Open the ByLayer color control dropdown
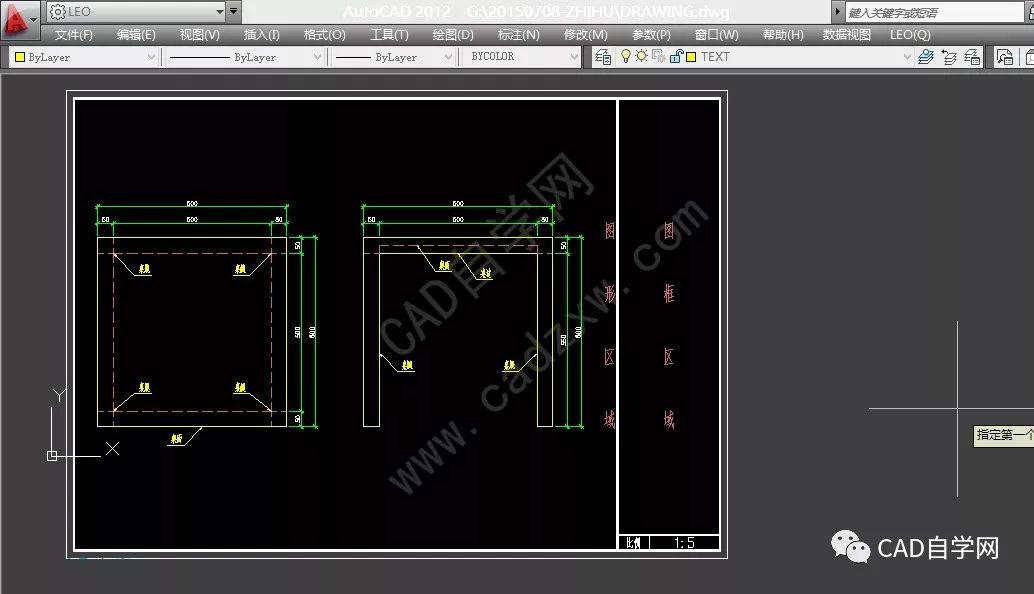The image size is (1034, 594). 84,57
